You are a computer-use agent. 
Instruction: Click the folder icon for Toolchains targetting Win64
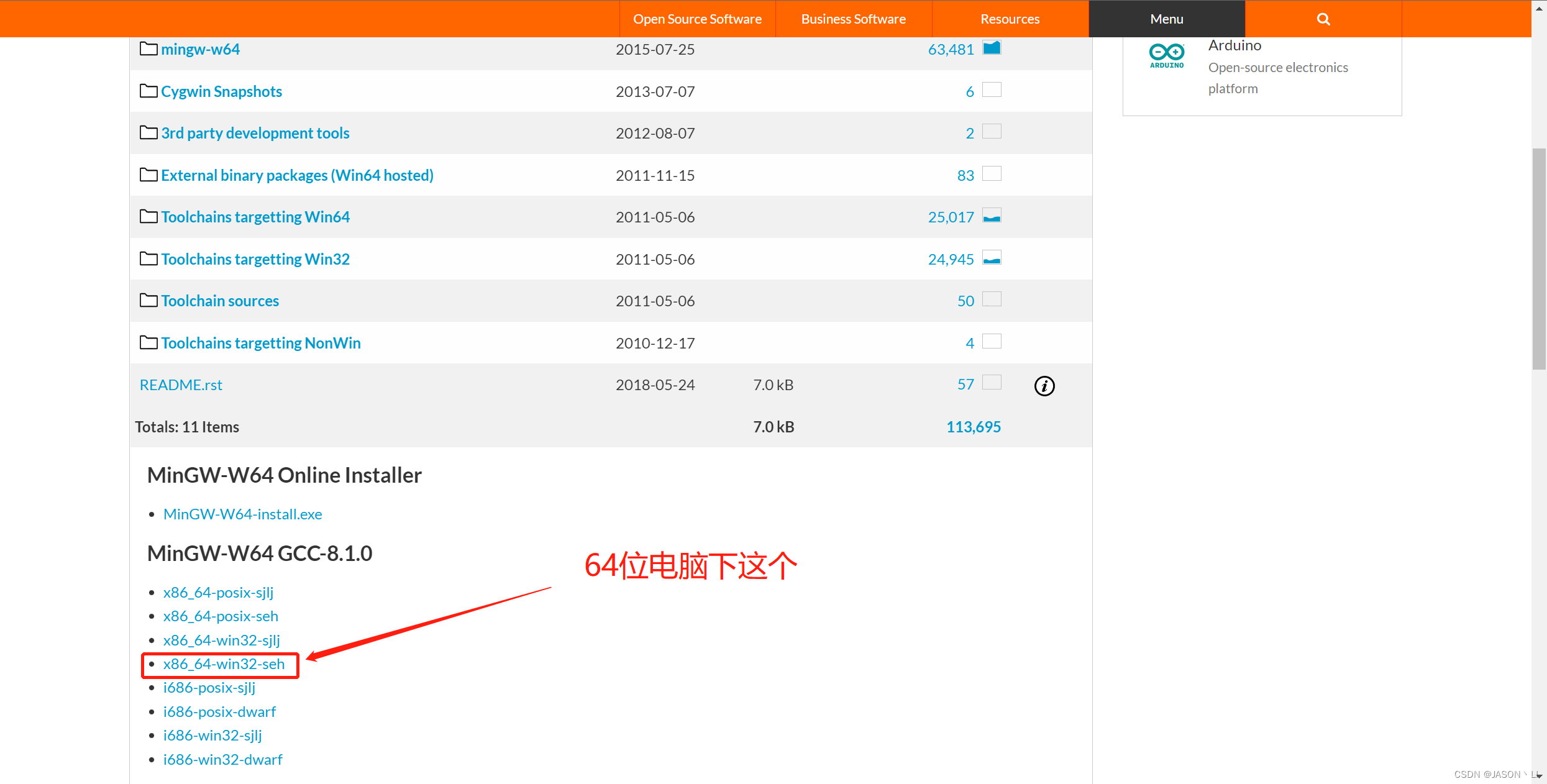point(148,216)
